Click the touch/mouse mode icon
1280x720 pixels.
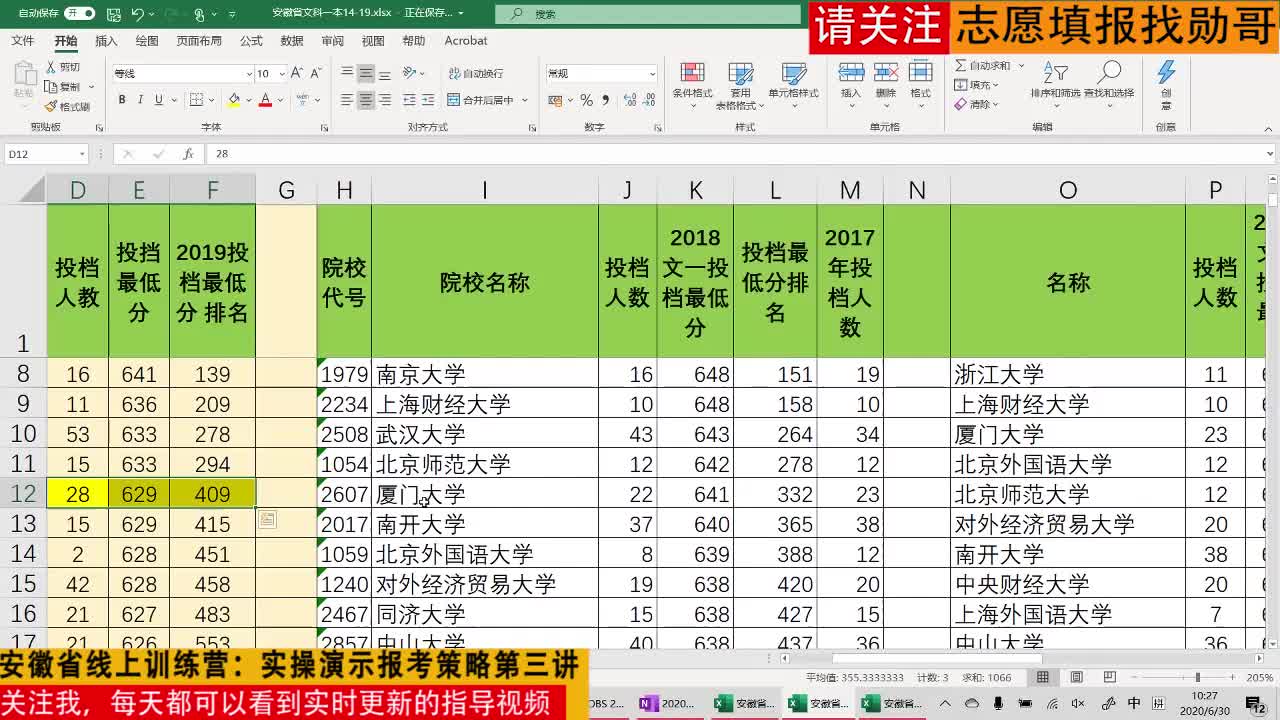click(200, 14)
